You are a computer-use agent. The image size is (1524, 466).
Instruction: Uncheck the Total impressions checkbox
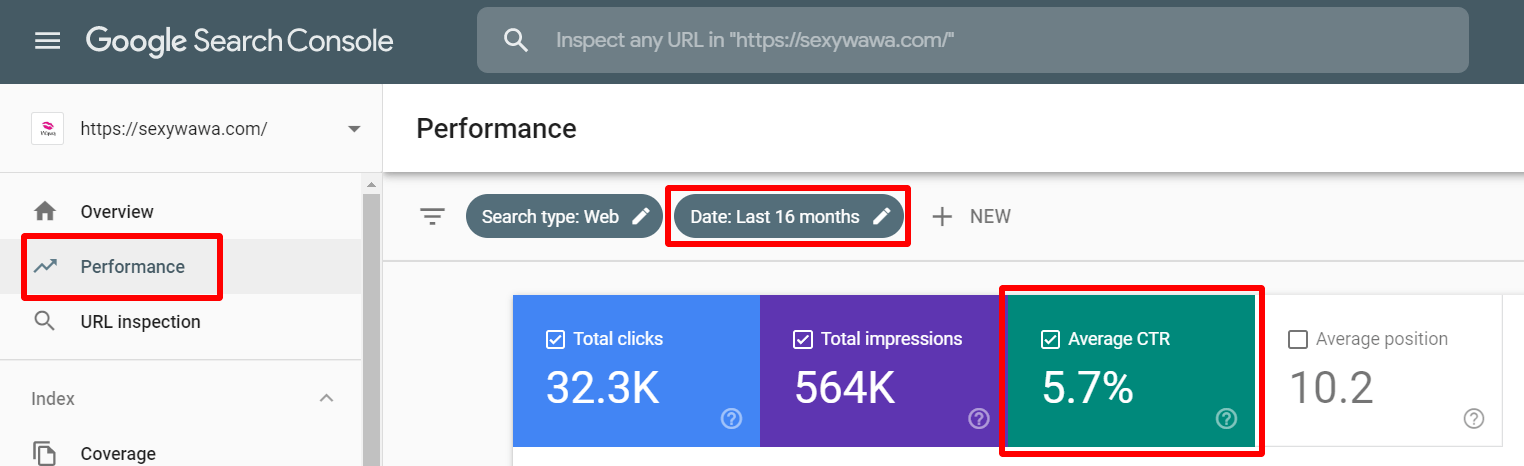[802, 340]
